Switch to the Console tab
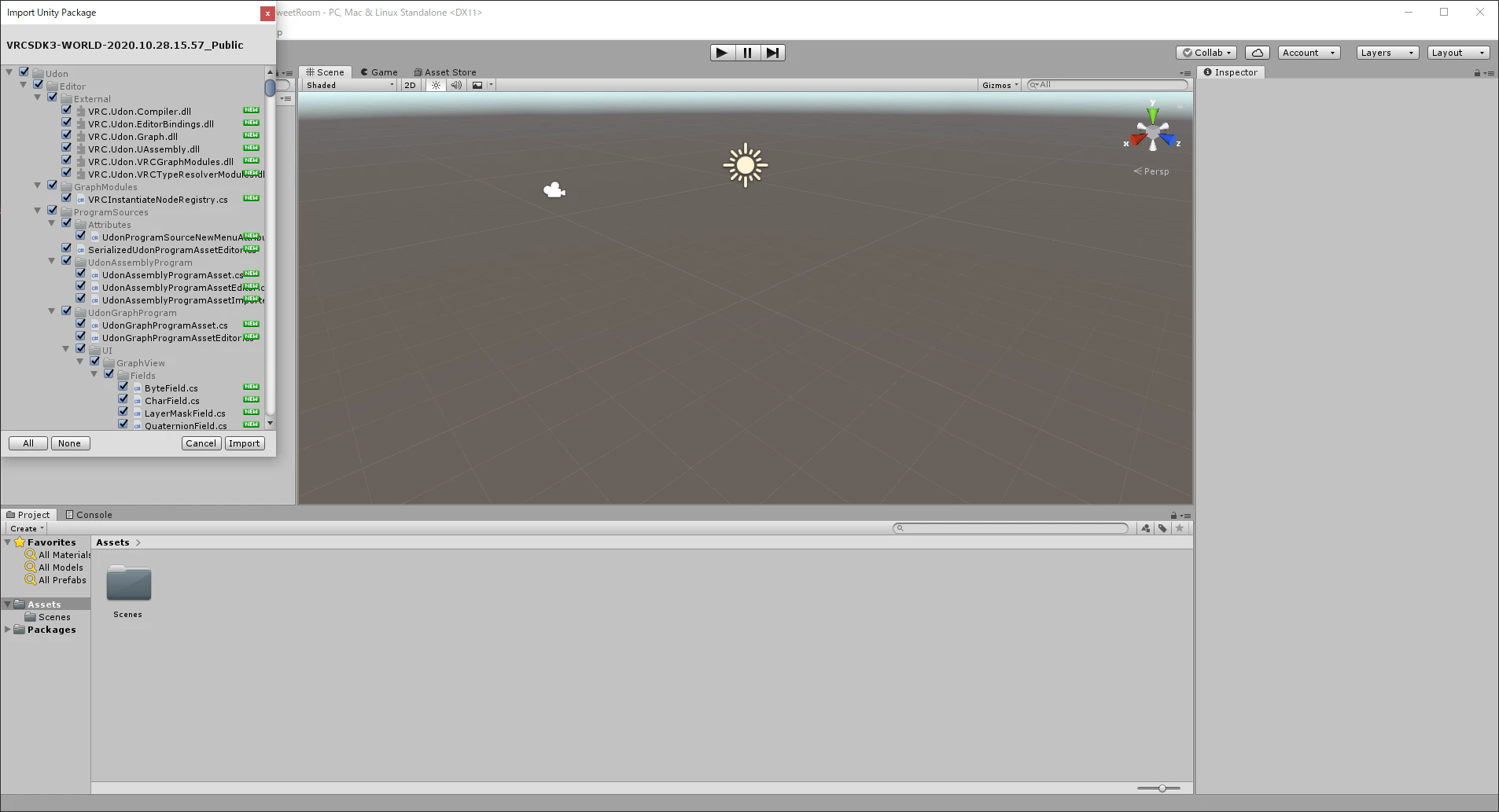This screenshot has height=812, width=1499. click(89, 515)
